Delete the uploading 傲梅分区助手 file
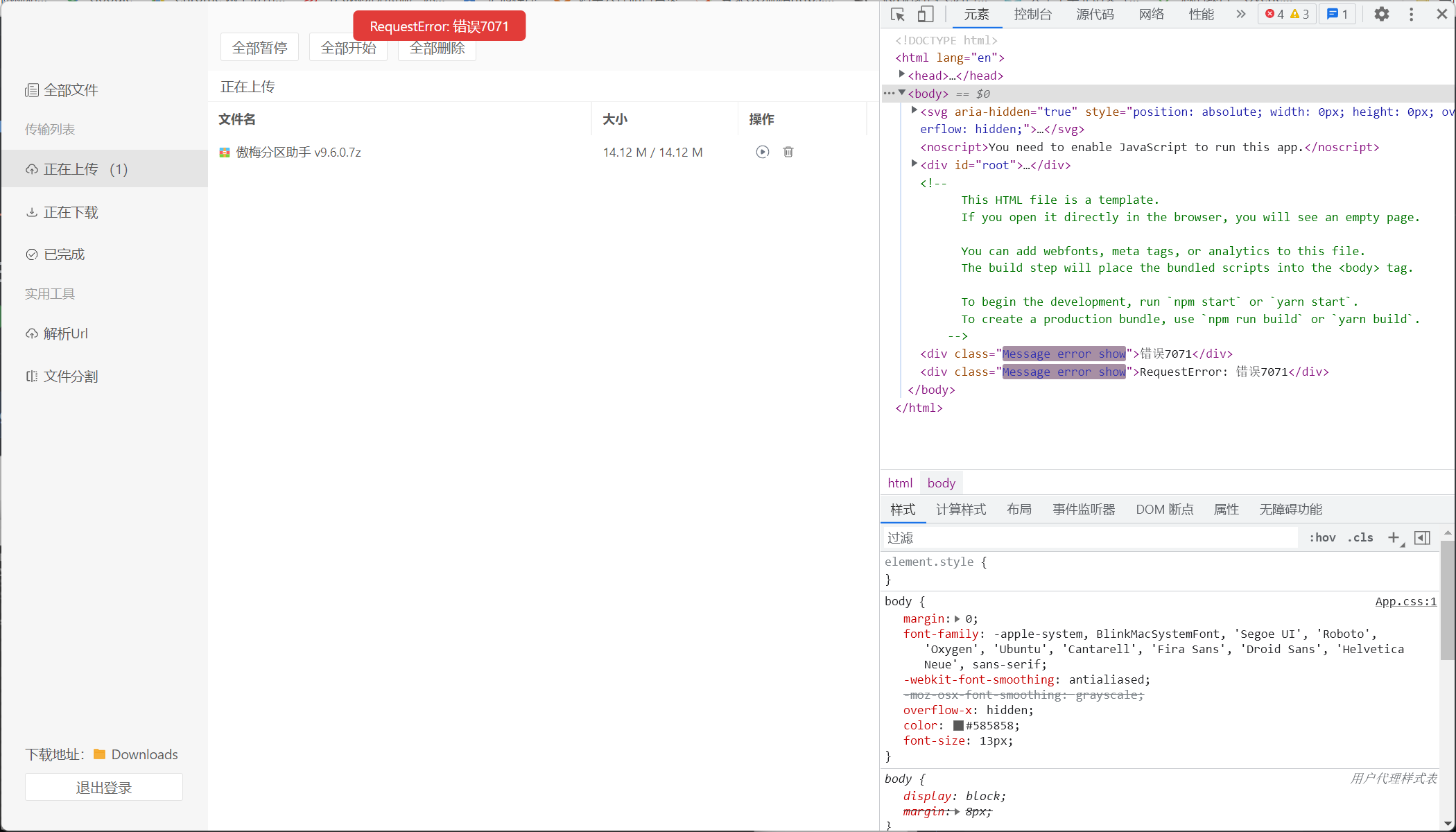Image resolution: width=1456 pixels, height=832 pixels. (x=788, y=152)
